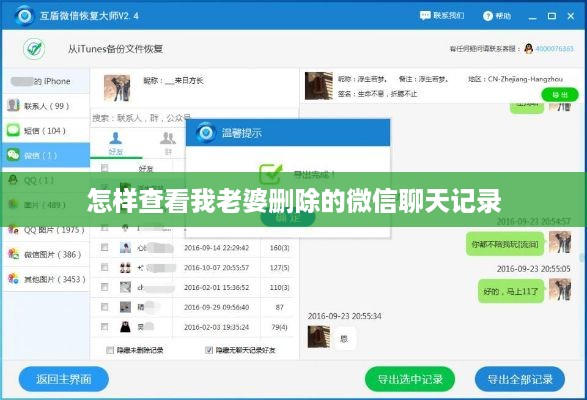Click the chat contact avatar beside 昵称 浮生若梦

point(319,86)
